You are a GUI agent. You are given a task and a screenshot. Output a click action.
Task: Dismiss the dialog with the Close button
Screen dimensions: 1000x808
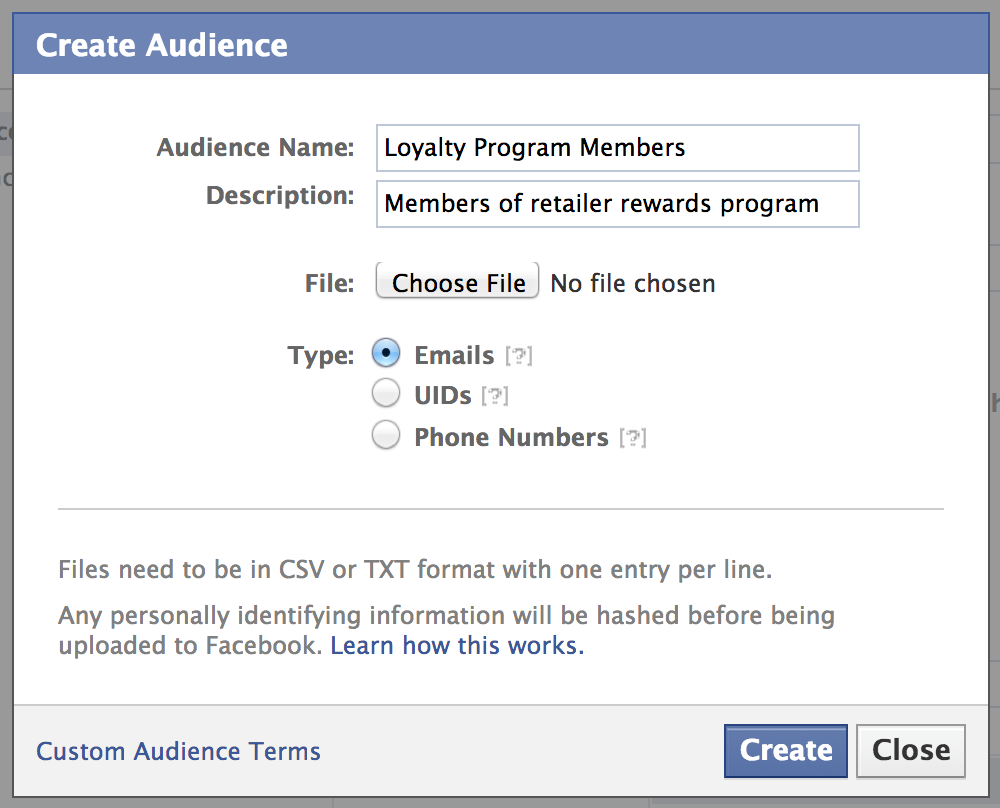tap(911, 751)
